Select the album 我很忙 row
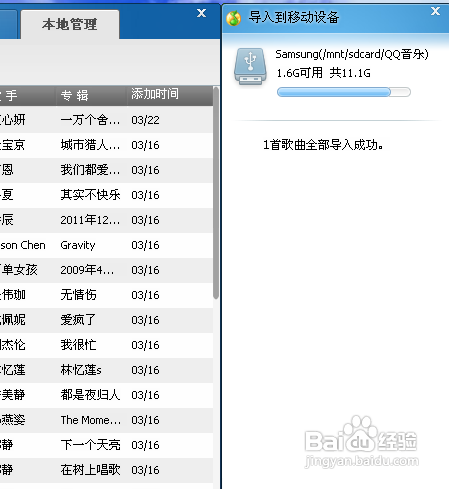Viewport: 449px width, 489px height. click(106, 345)
